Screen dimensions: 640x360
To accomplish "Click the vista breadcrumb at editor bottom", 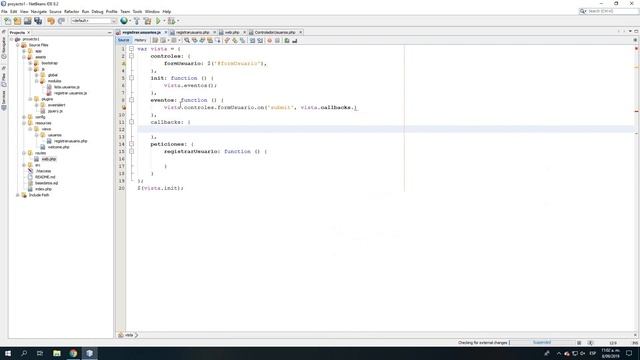I will point(129,335).
